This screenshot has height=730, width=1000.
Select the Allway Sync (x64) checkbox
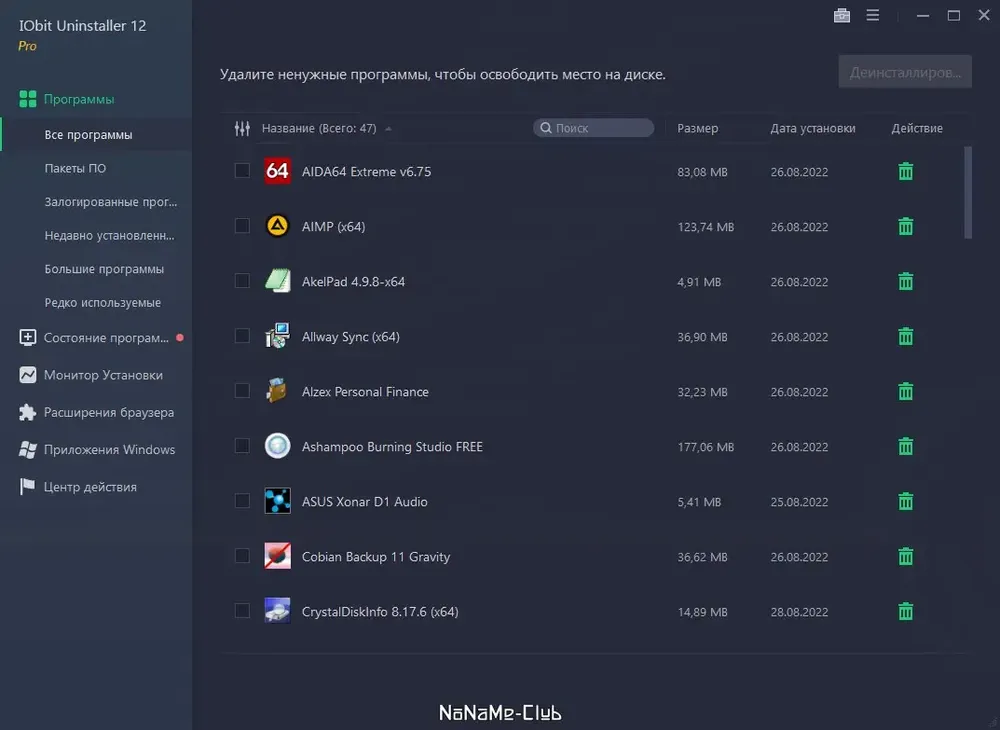click(242, 335)
